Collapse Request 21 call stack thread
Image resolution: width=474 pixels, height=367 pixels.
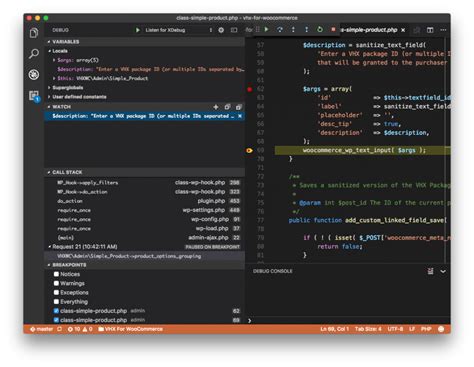pyautogui.click(x=145, y=247)
